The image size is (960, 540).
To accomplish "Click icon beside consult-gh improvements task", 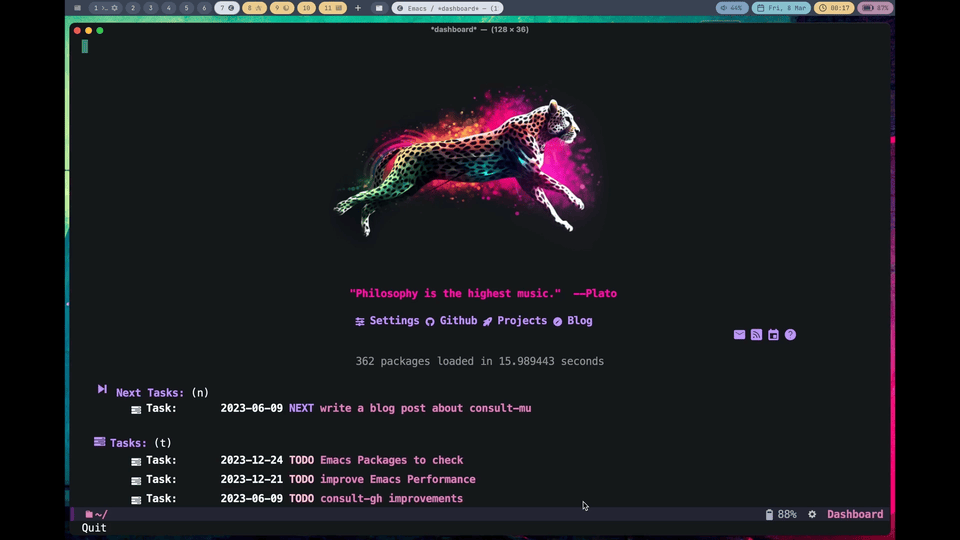I will [136, 500].
